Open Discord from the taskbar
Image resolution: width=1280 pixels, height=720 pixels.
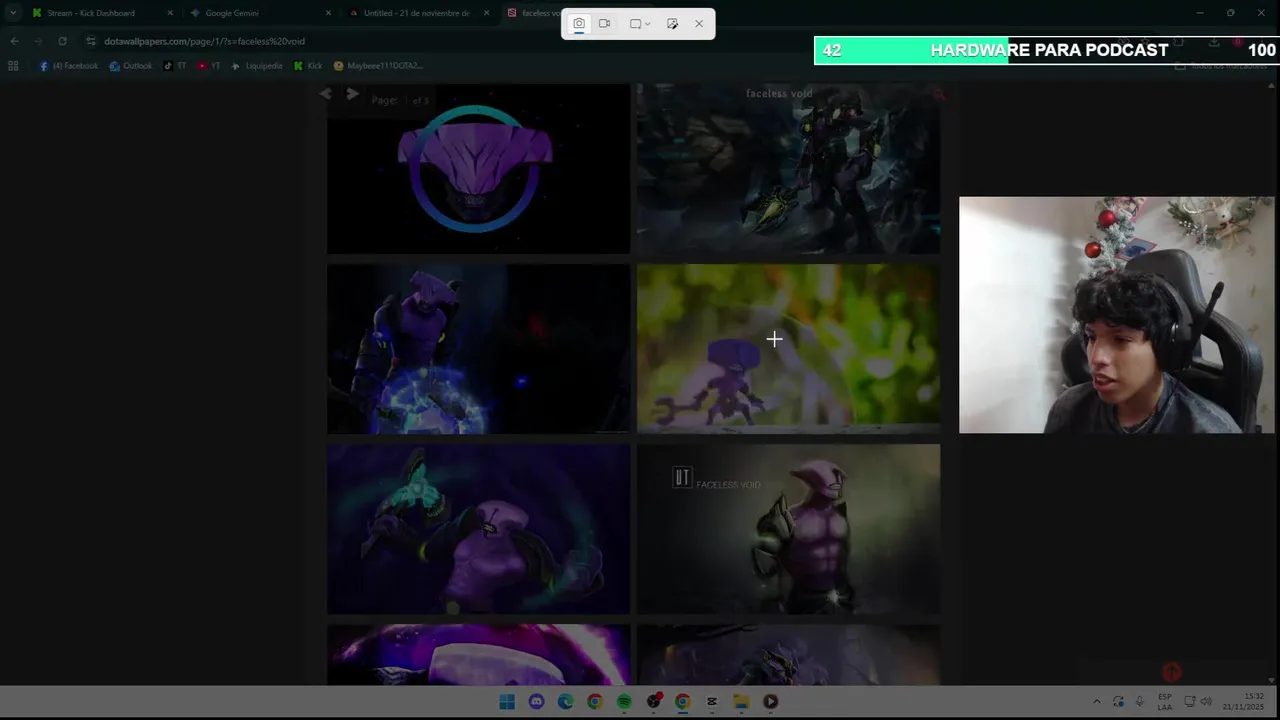536,702
